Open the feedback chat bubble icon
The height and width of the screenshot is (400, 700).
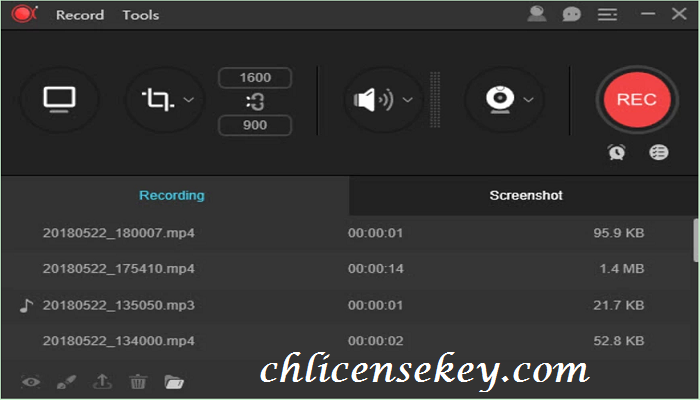click(x=571, y=14)
